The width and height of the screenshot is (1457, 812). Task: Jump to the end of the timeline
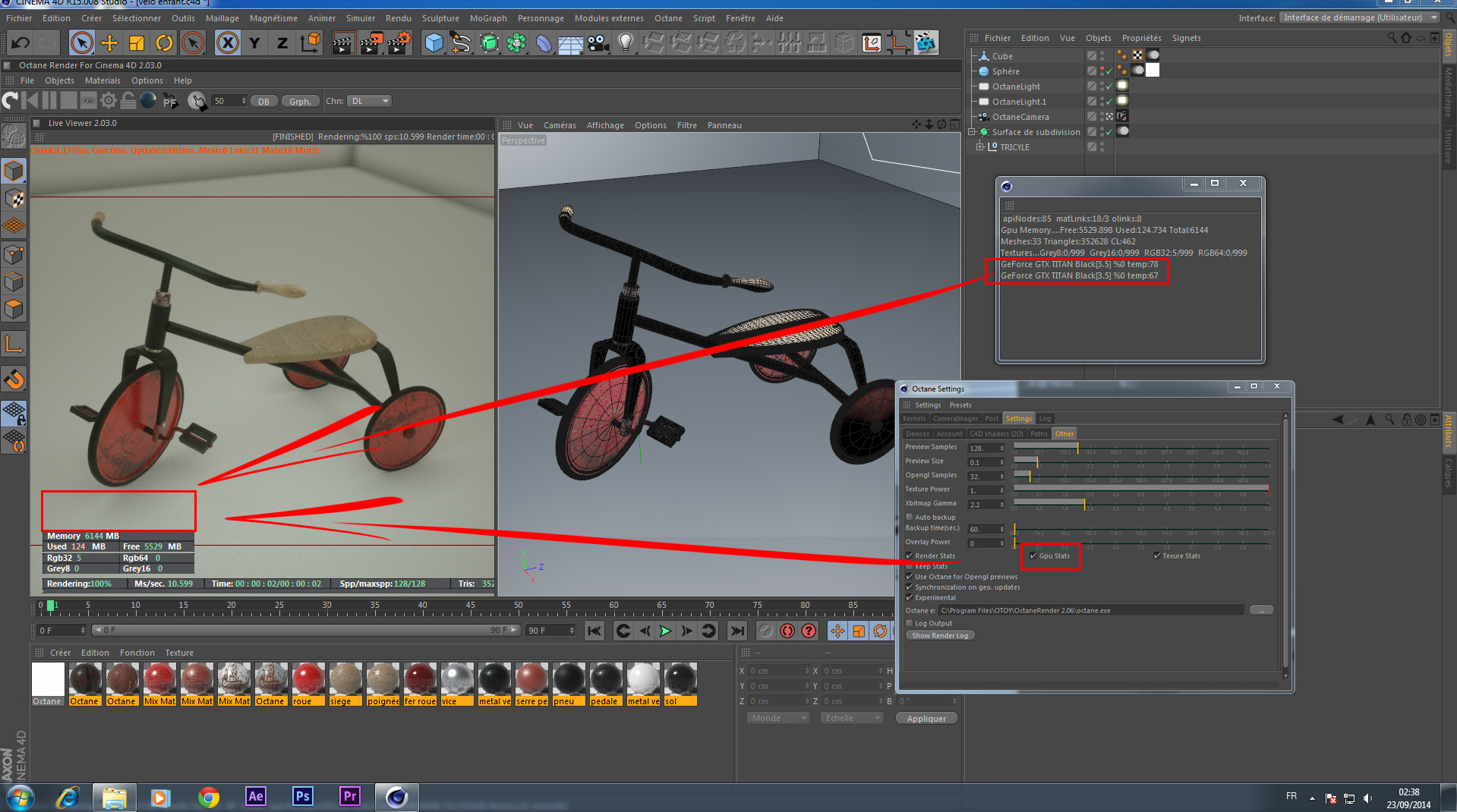pyautogui.click(x=736, y=631)
